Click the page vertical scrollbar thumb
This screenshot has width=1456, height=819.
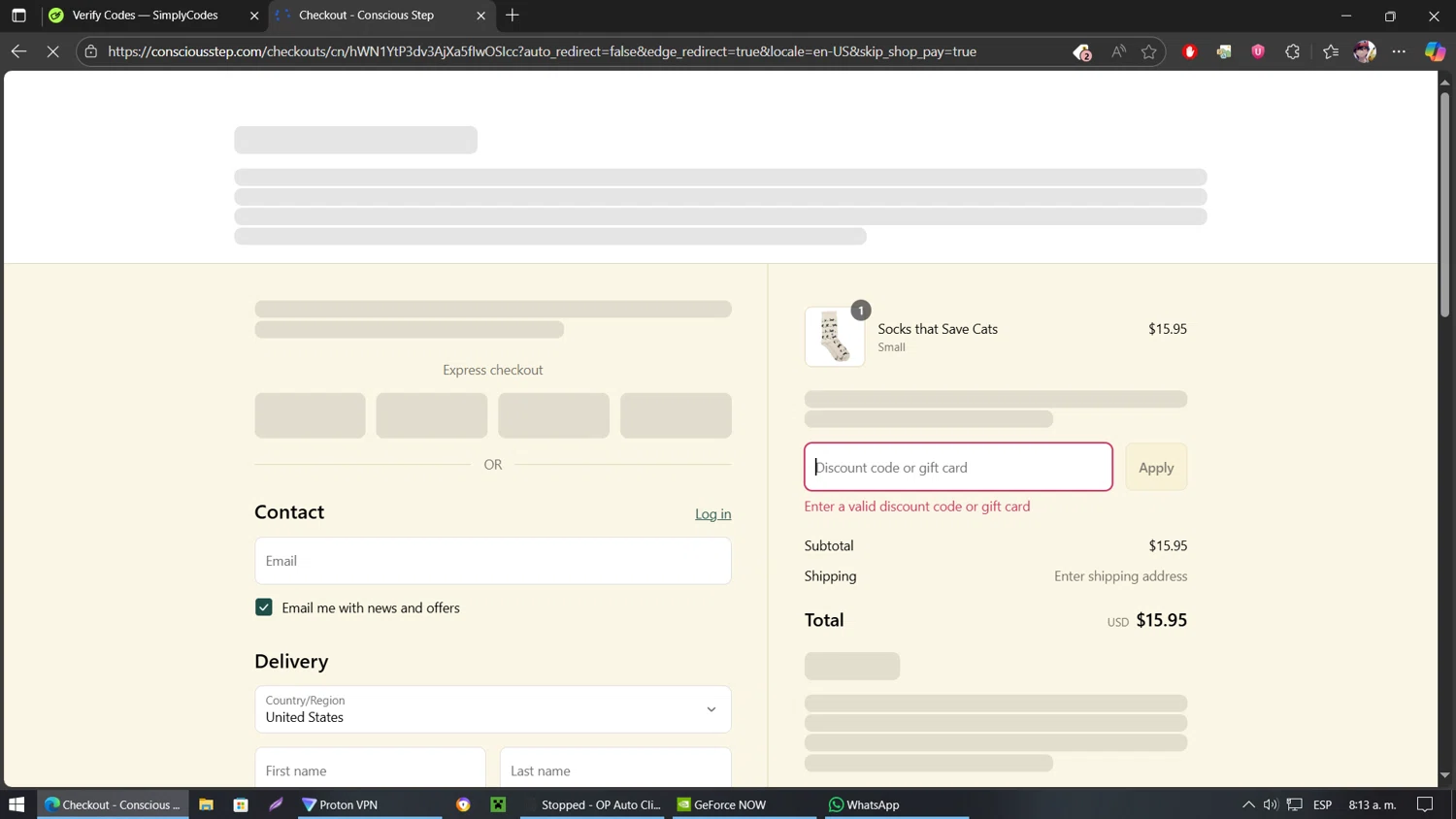coord(1444,204)
